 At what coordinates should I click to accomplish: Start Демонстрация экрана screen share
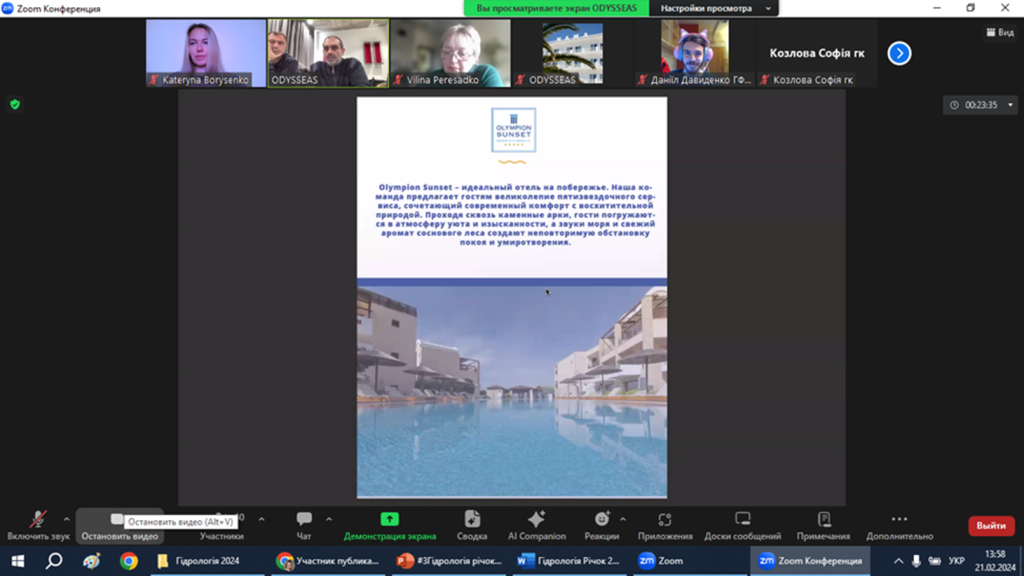coord(389,525)
